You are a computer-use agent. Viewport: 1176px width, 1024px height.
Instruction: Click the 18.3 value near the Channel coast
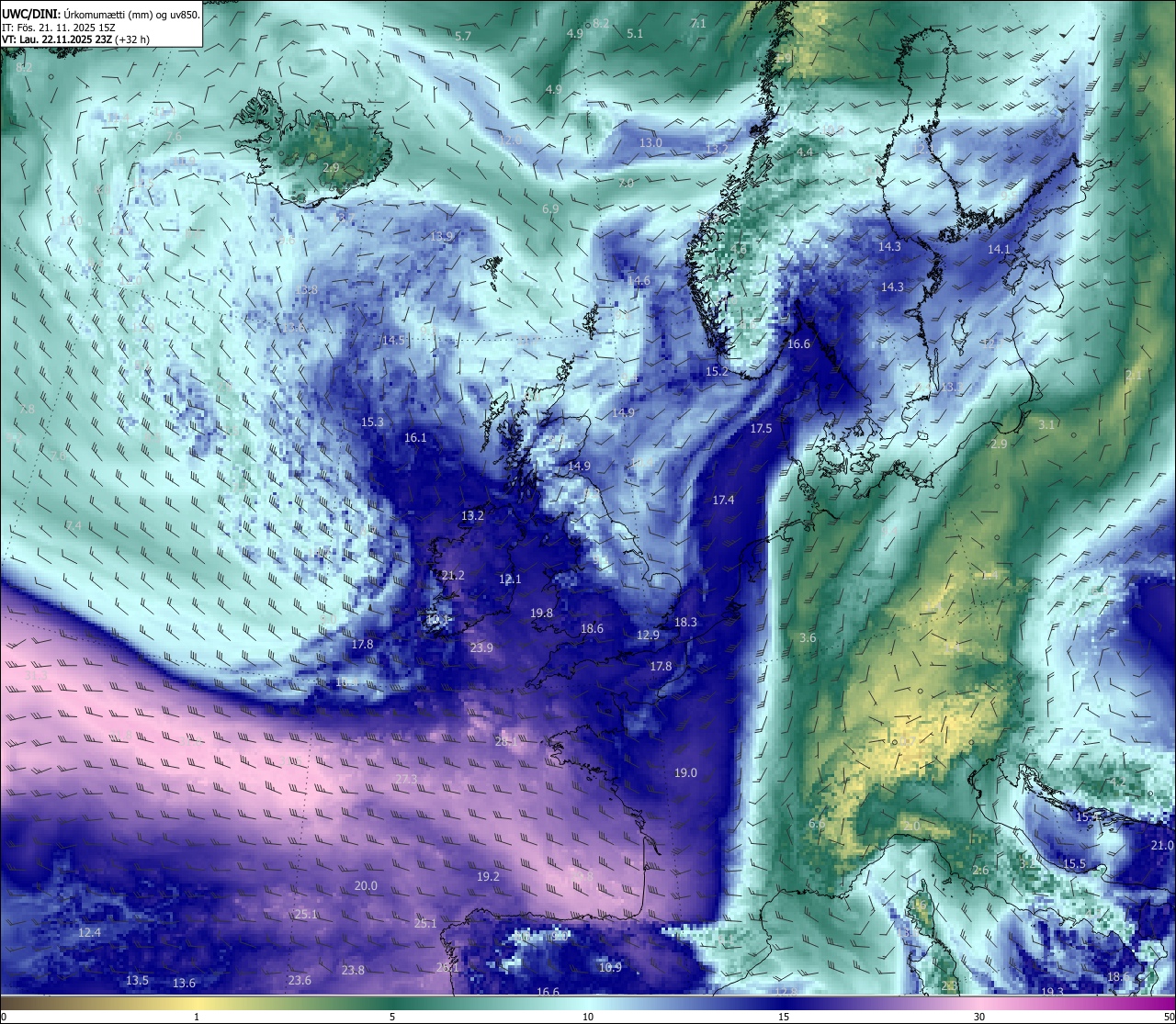point(685,622)
